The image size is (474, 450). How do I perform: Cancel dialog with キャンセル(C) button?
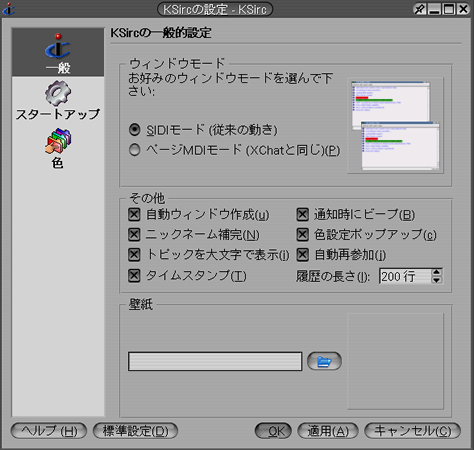coord(413,431)
